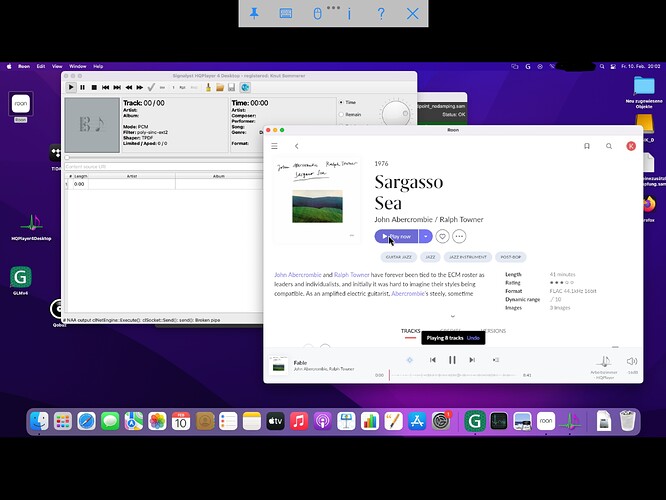This screenshot has width=666, height=500.
Task: Click the Spotlight search icon in menu bar
Action: [602, 66]
